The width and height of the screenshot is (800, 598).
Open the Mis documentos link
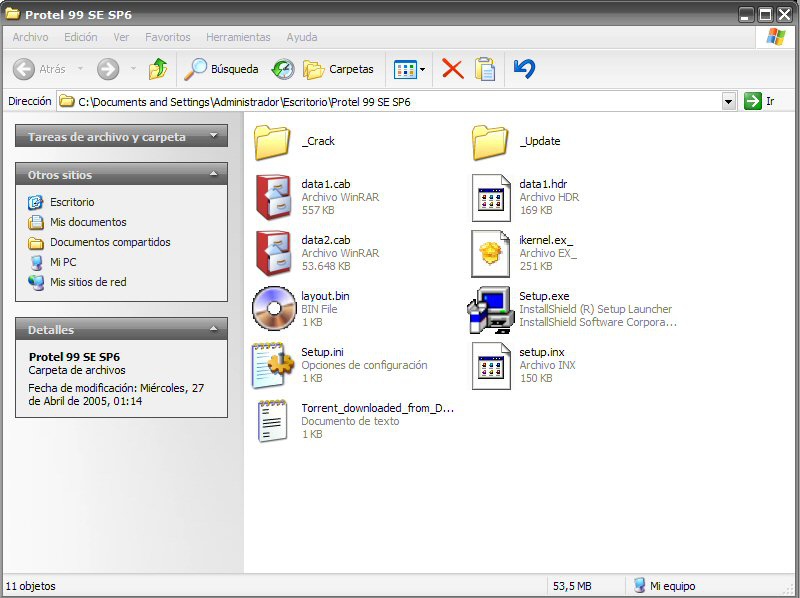(88, 222)
